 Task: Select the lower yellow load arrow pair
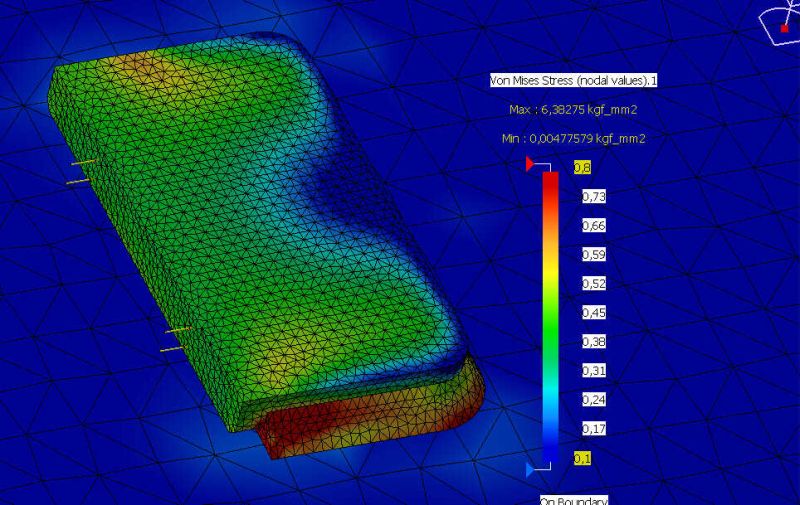click(176, 338)
